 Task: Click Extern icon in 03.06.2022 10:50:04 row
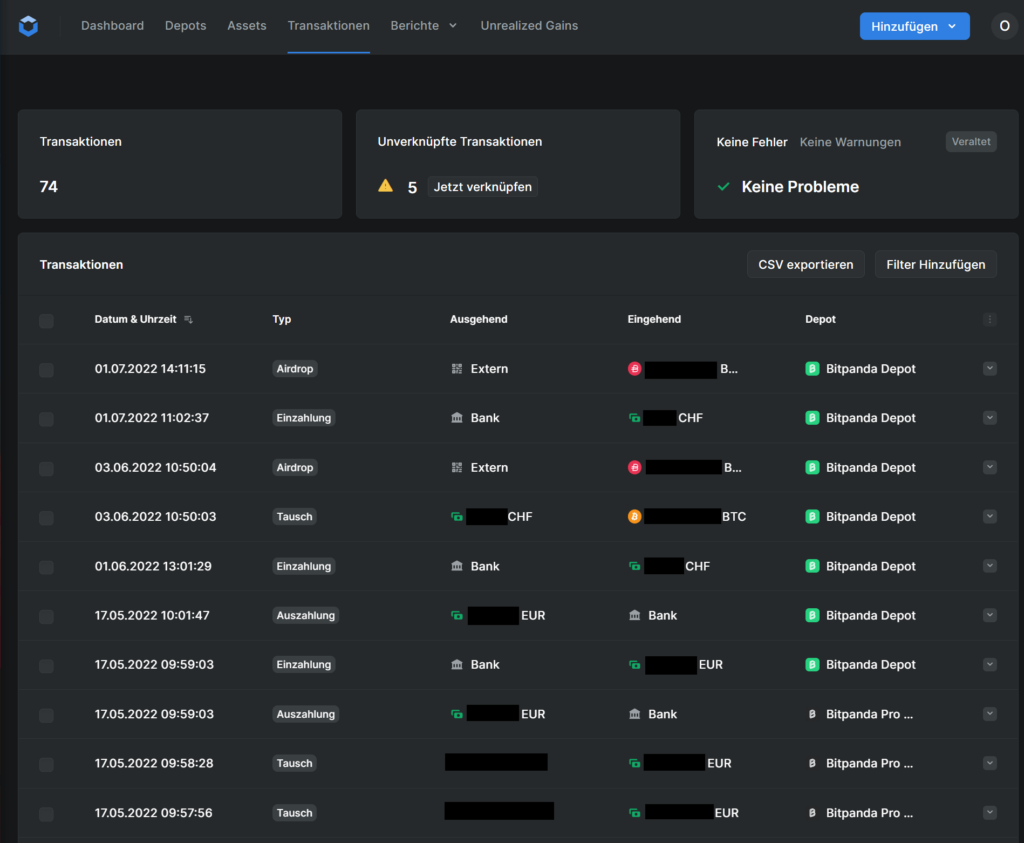coord(456,468)
